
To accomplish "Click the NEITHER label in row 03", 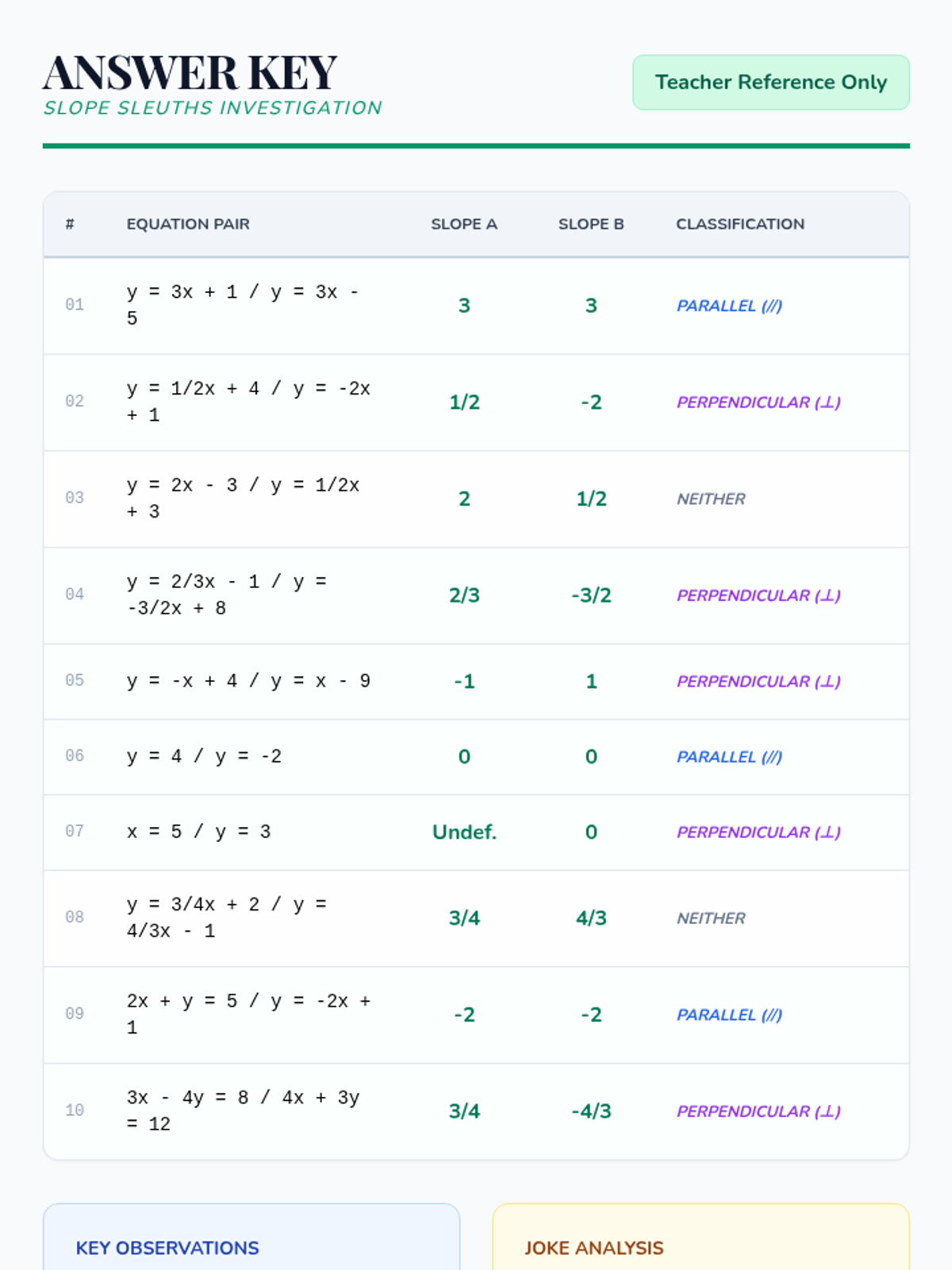I will [711, 499].
